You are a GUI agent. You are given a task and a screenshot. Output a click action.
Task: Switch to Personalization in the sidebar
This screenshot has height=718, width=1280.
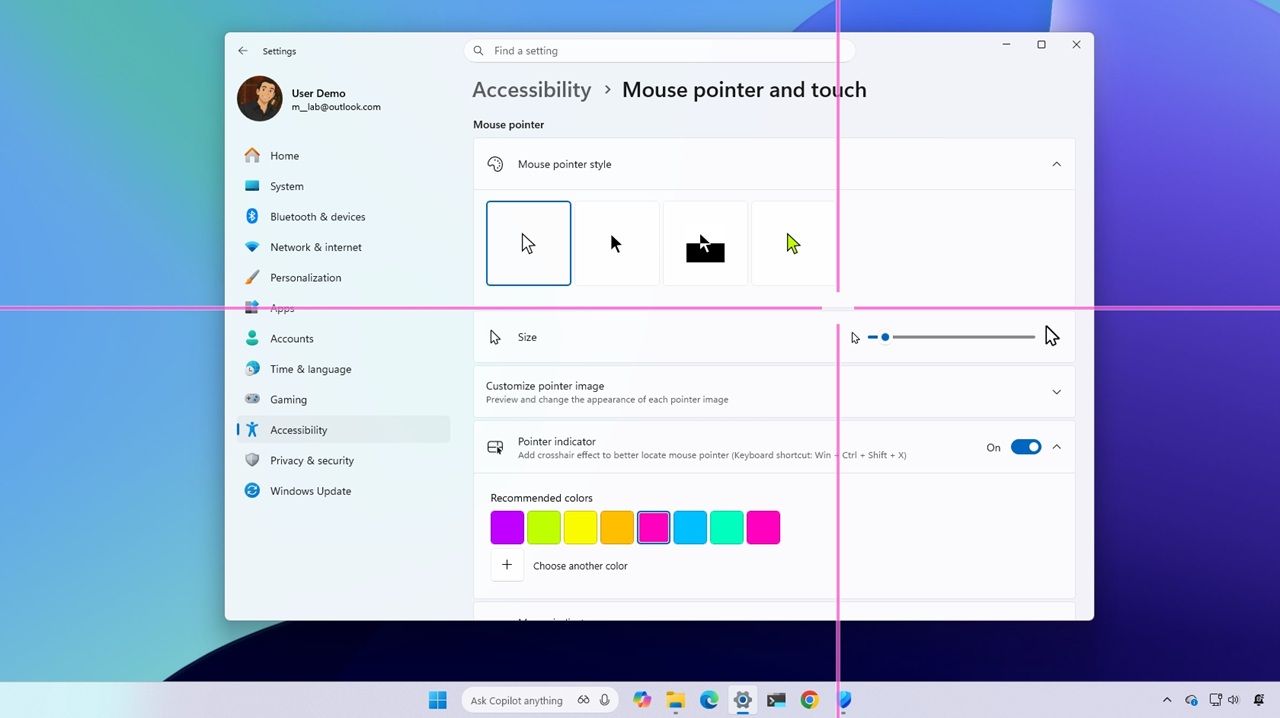pos(305,277)
